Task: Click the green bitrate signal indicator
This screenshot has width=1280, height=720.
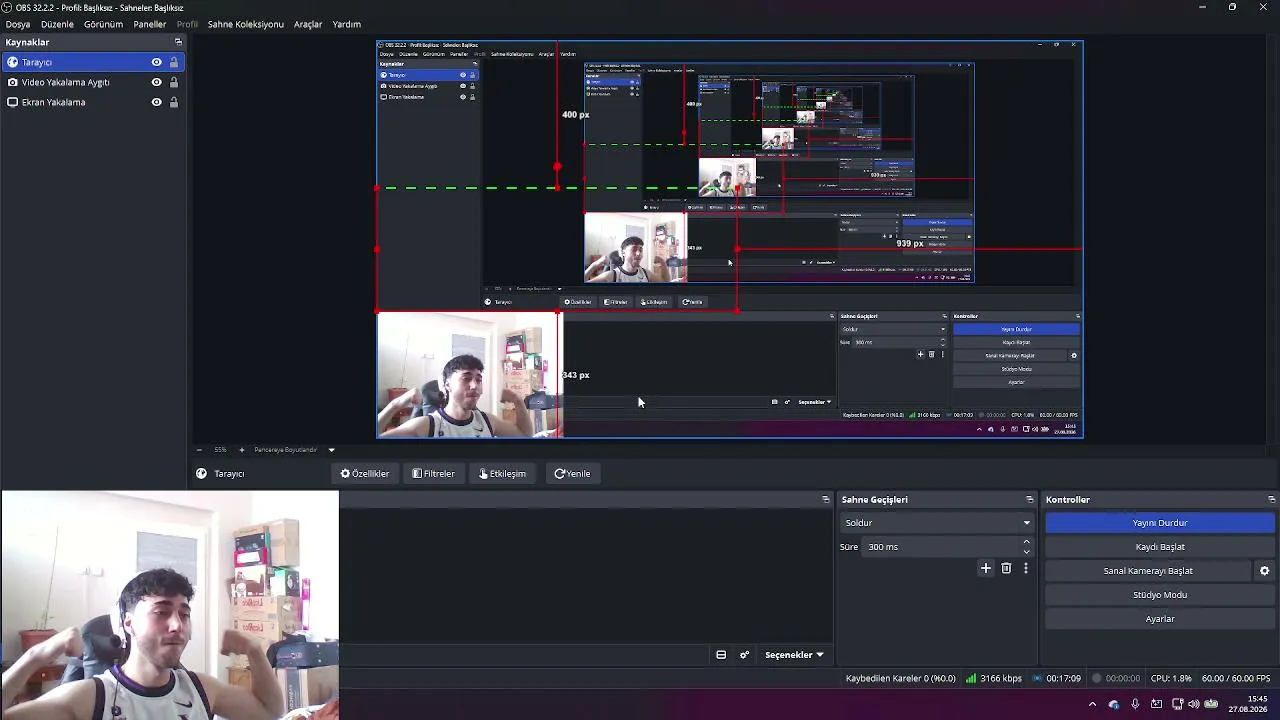Action: click(970, 678)
